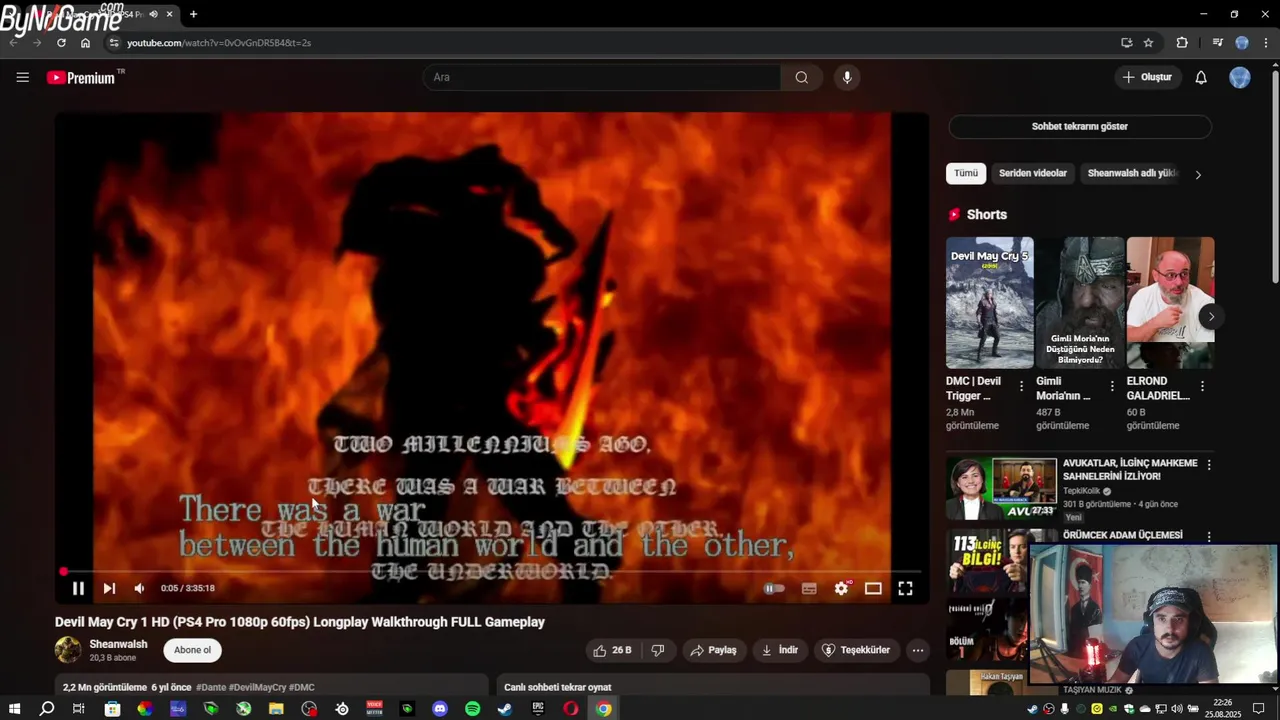Viewport: 1280px width, 720px height.
Task: Show more filter chips arrow
Action: (x=1198, y=174)
